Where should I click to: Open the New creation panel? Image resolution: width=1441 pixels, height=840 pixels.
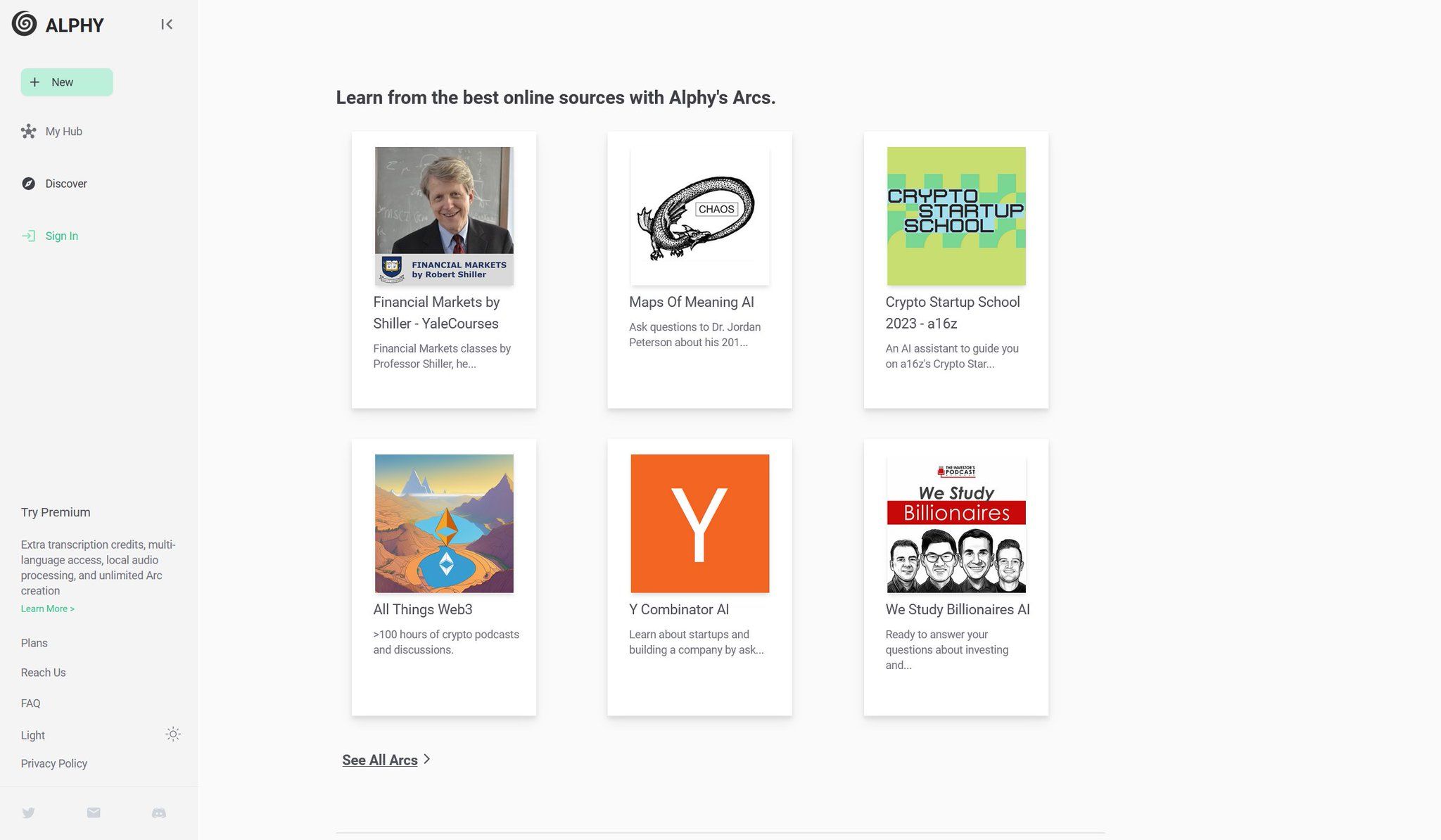66,82
